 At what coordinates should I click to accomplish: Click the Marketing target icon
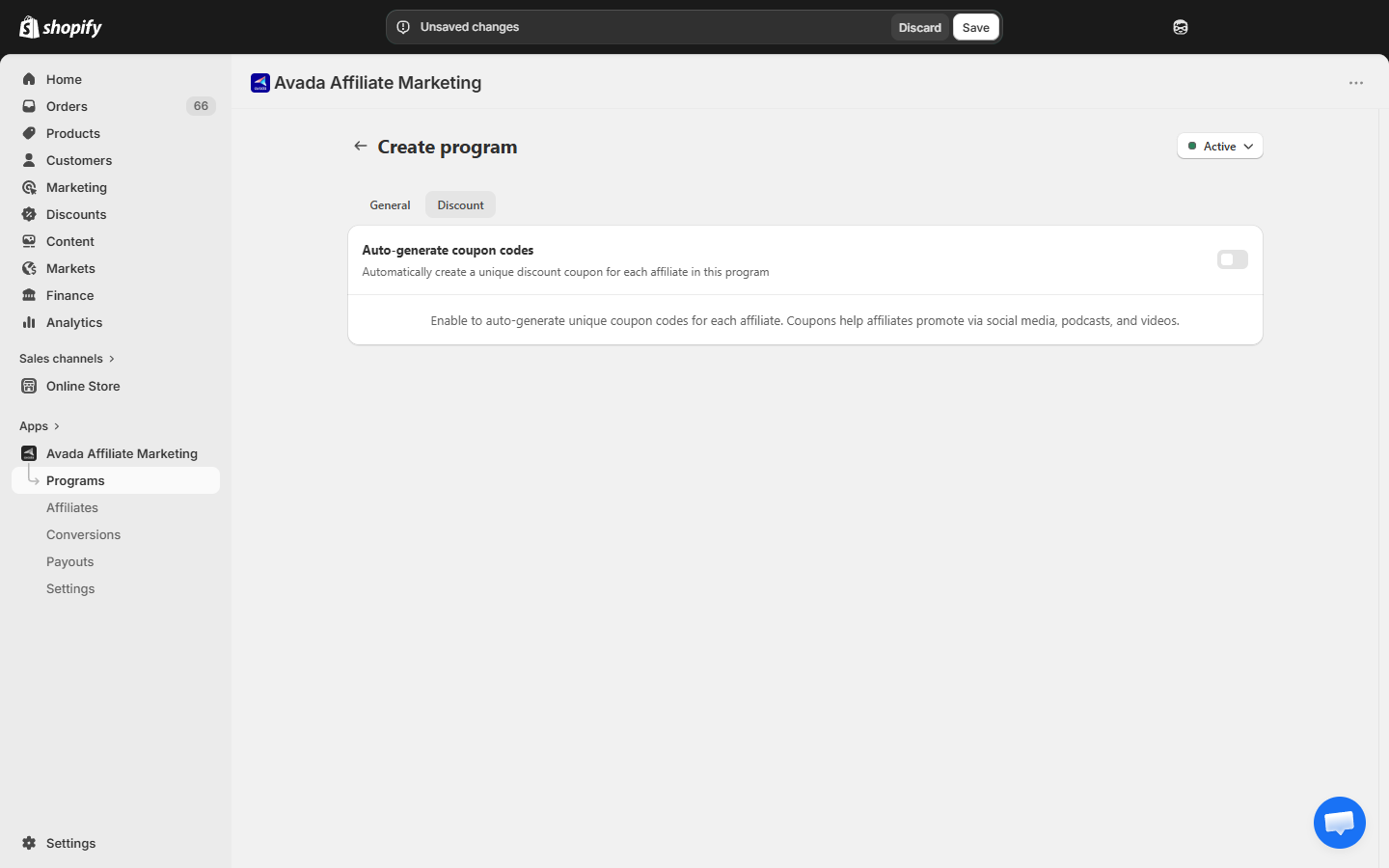pyautogui.click(x=29, y=187)
